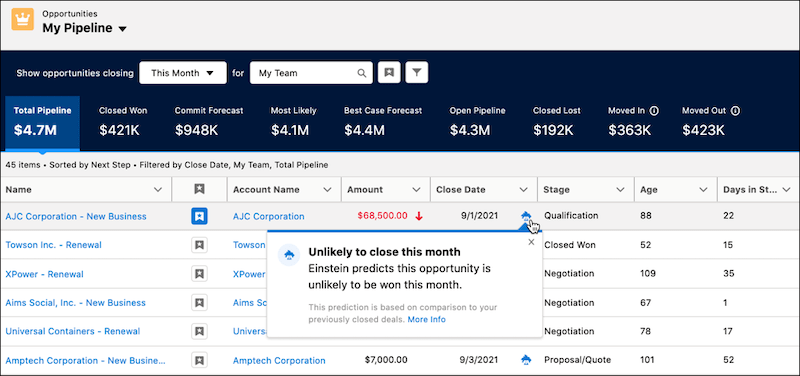The image size is (800, 376).
Task: Click the Opportunities crown icon
Action: tap(22, 19)
